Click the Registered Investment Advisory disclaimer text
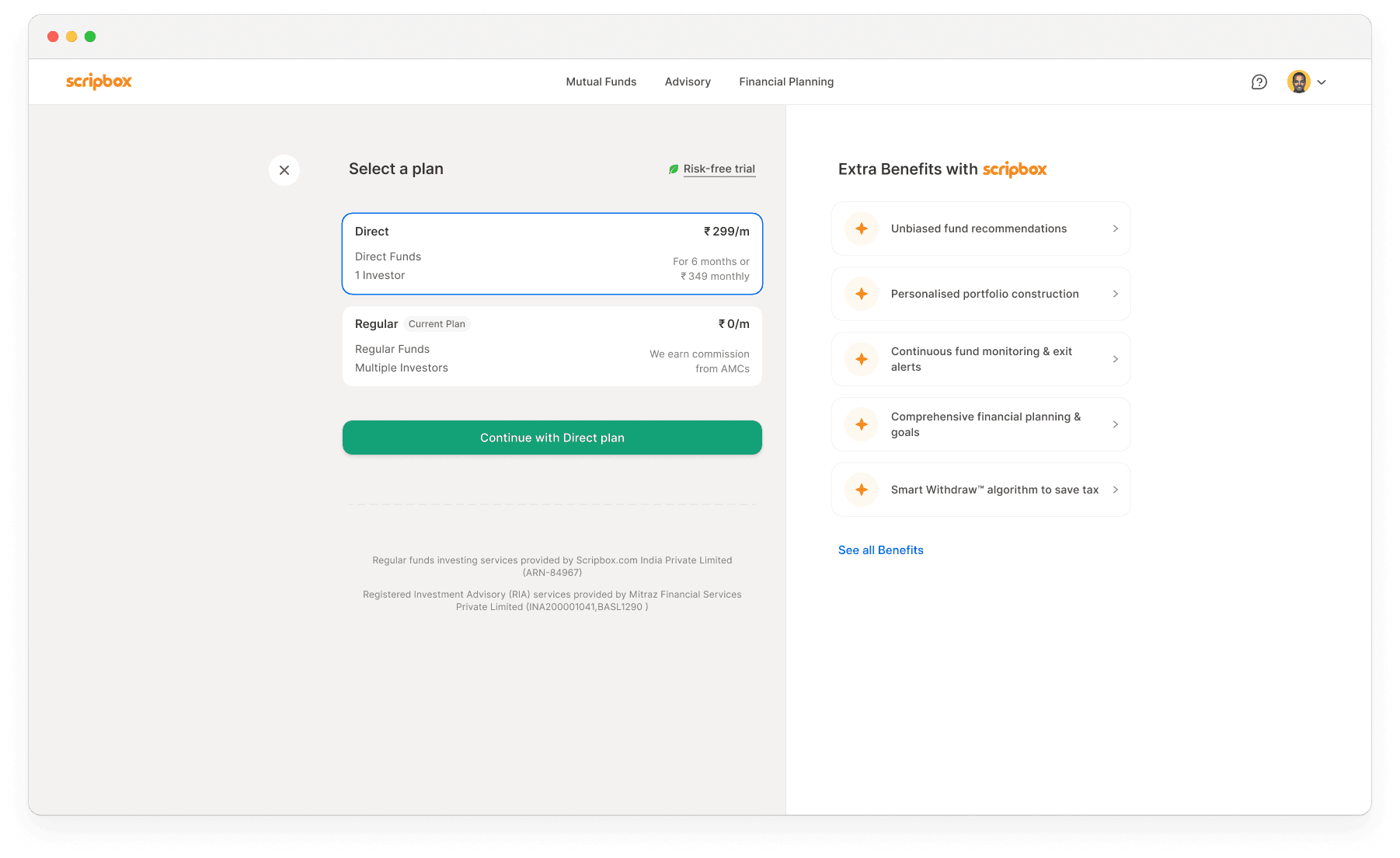 [552, 601]
